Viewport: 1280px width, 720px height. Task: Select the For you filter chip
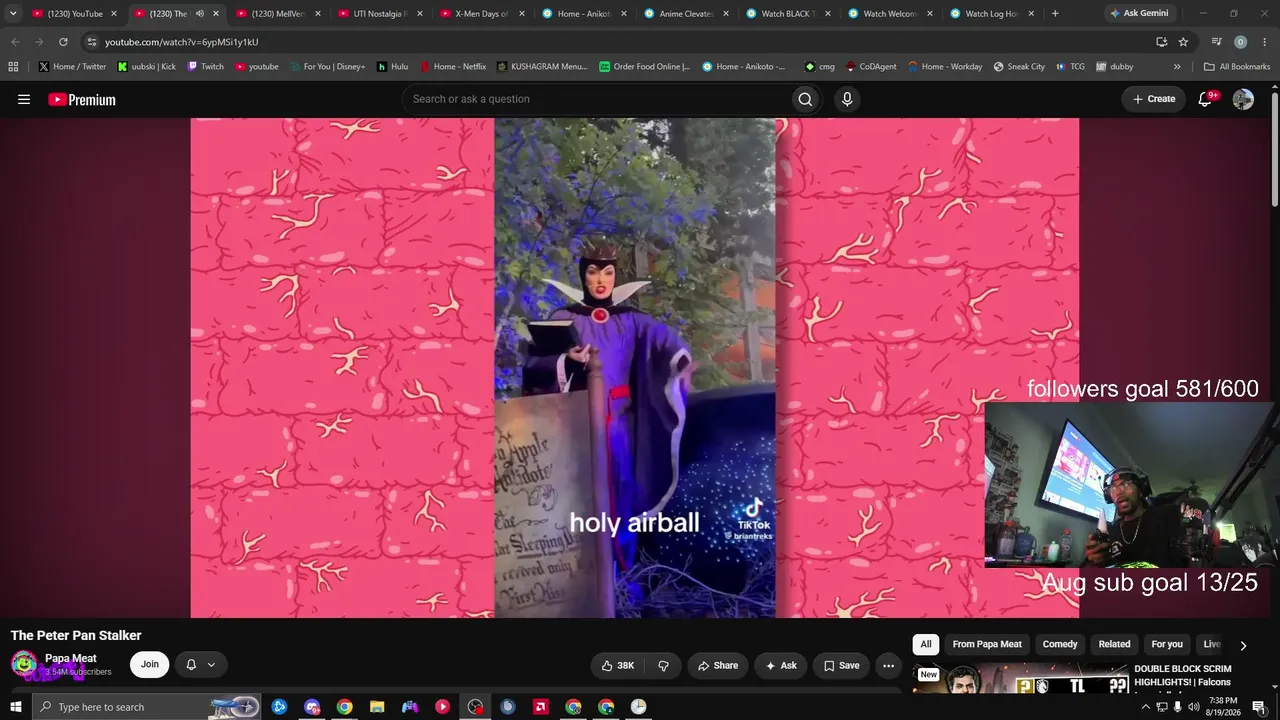pyautogui.click(x=1167, y=645)
